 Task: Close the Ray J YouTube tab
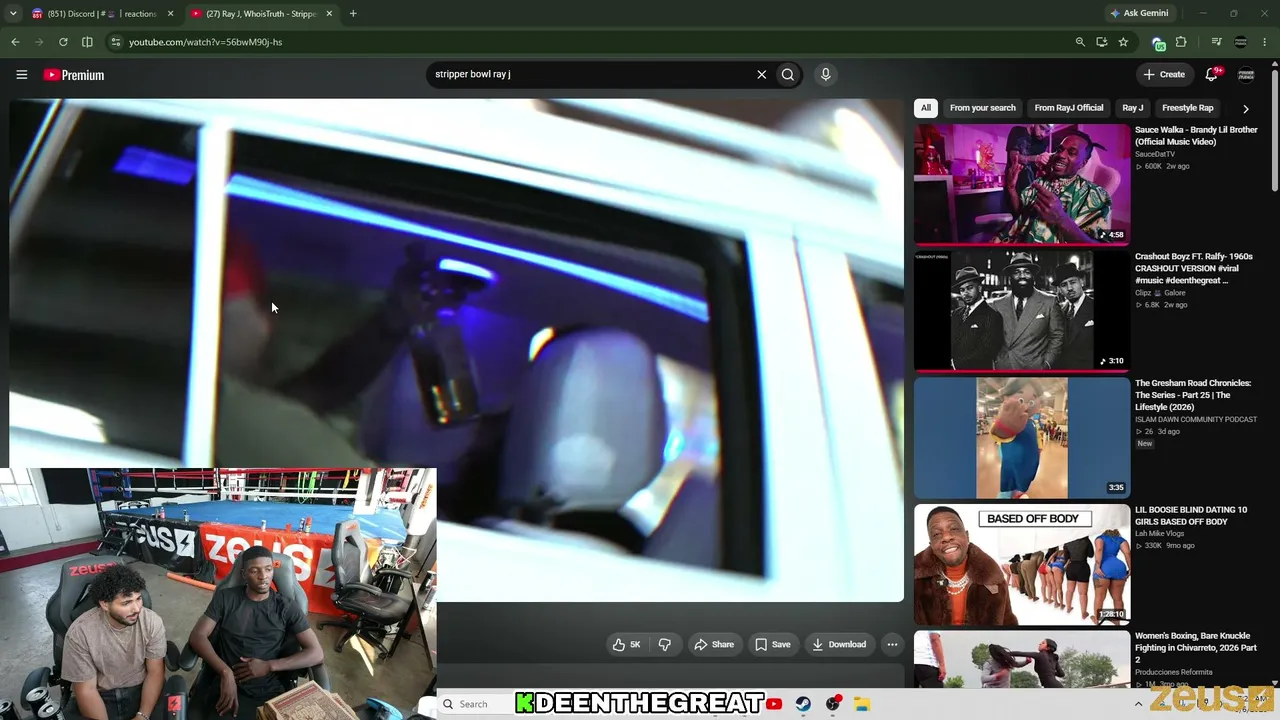tap(329, 14)
